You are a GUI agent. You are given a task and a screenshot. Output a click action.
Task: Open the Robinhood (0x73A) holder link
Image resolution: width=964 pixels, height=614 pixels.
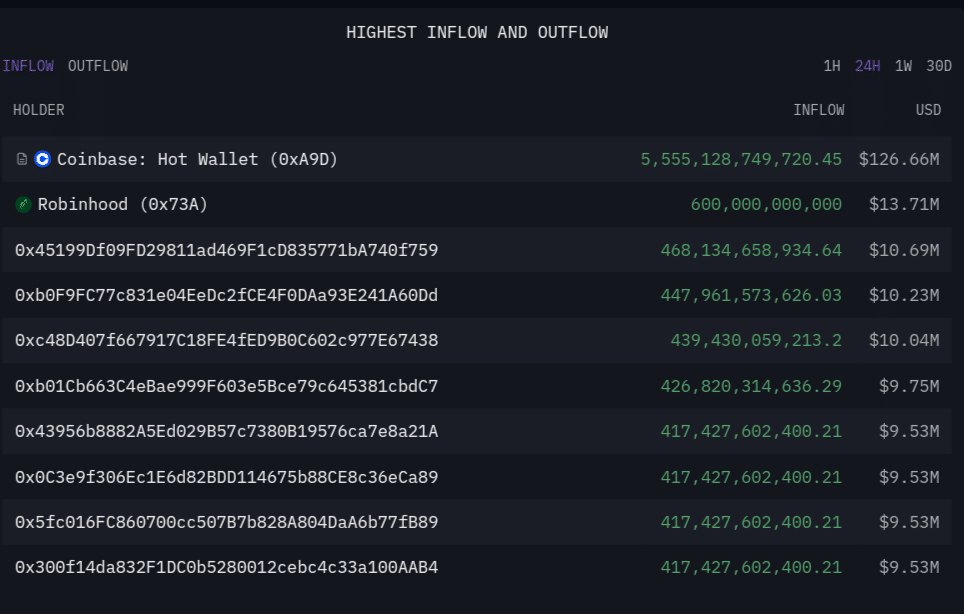click(x=123, y=205)
